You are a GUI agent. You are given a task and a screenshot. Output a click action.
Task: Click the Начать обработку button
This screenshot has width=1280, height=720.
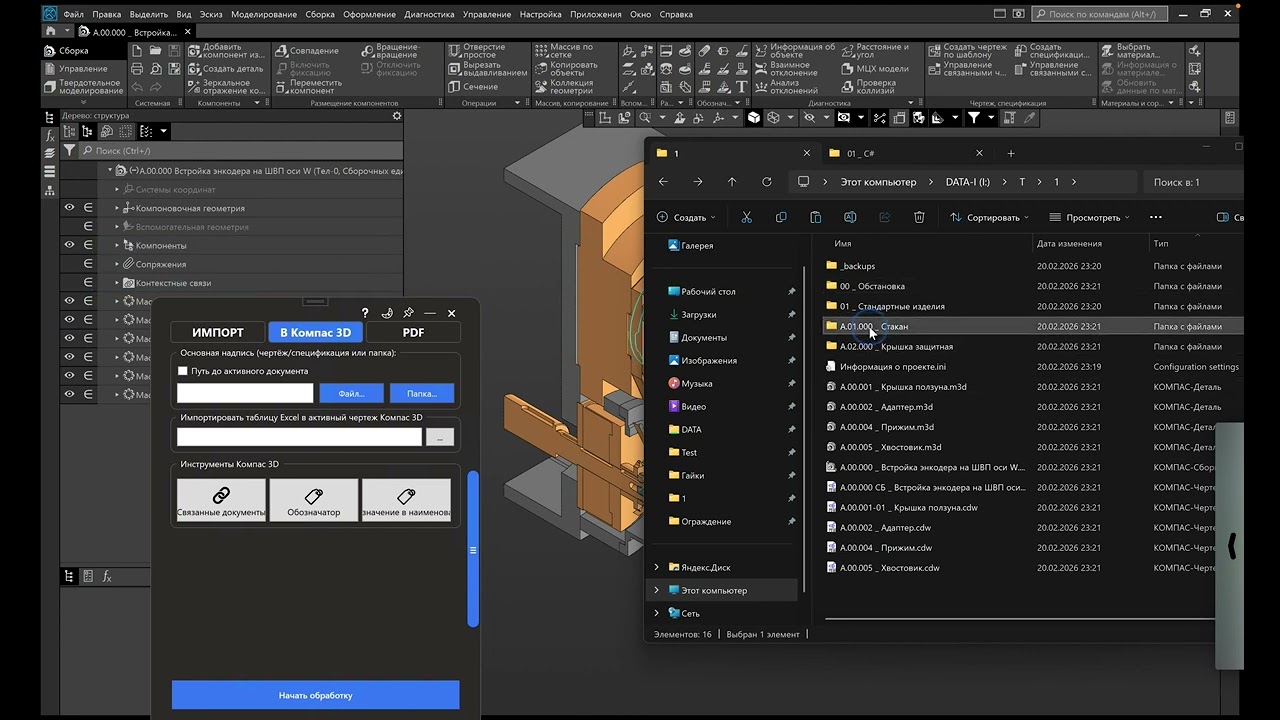point(315,695)
